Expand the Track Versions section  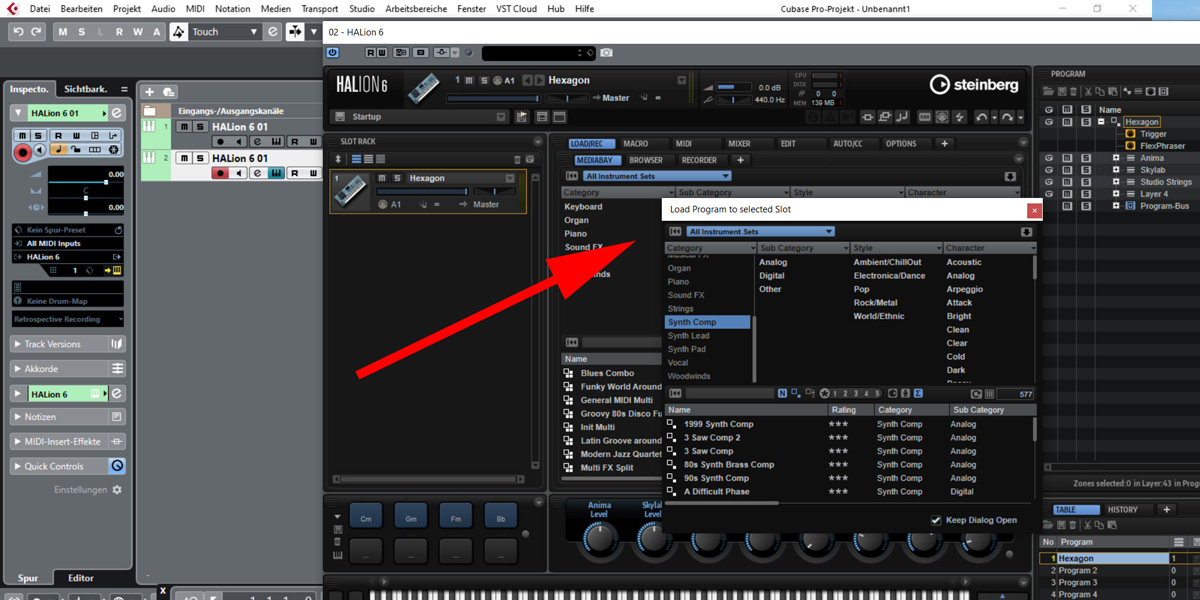[x=19, y=344]
